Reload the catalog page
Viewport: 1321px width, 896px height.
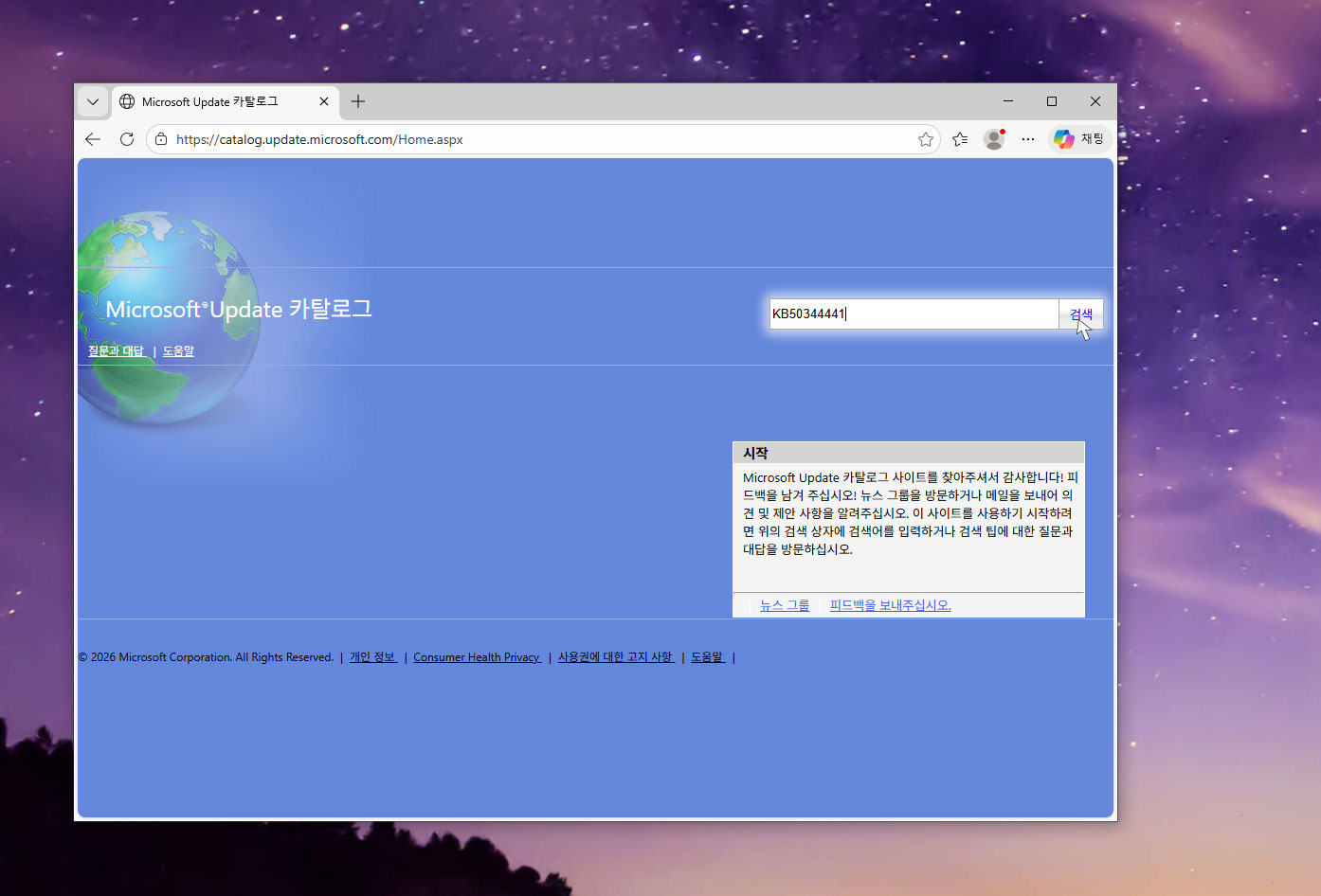(x=127, y=139)
